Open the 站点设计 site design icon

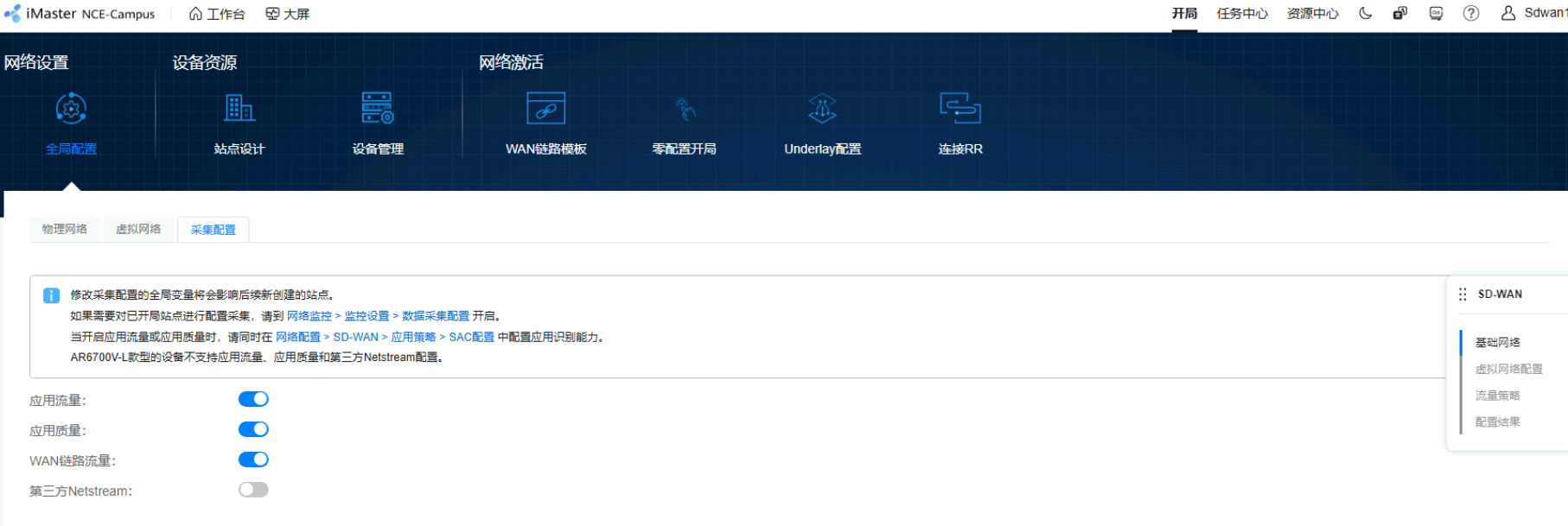(x=239, y=110)
